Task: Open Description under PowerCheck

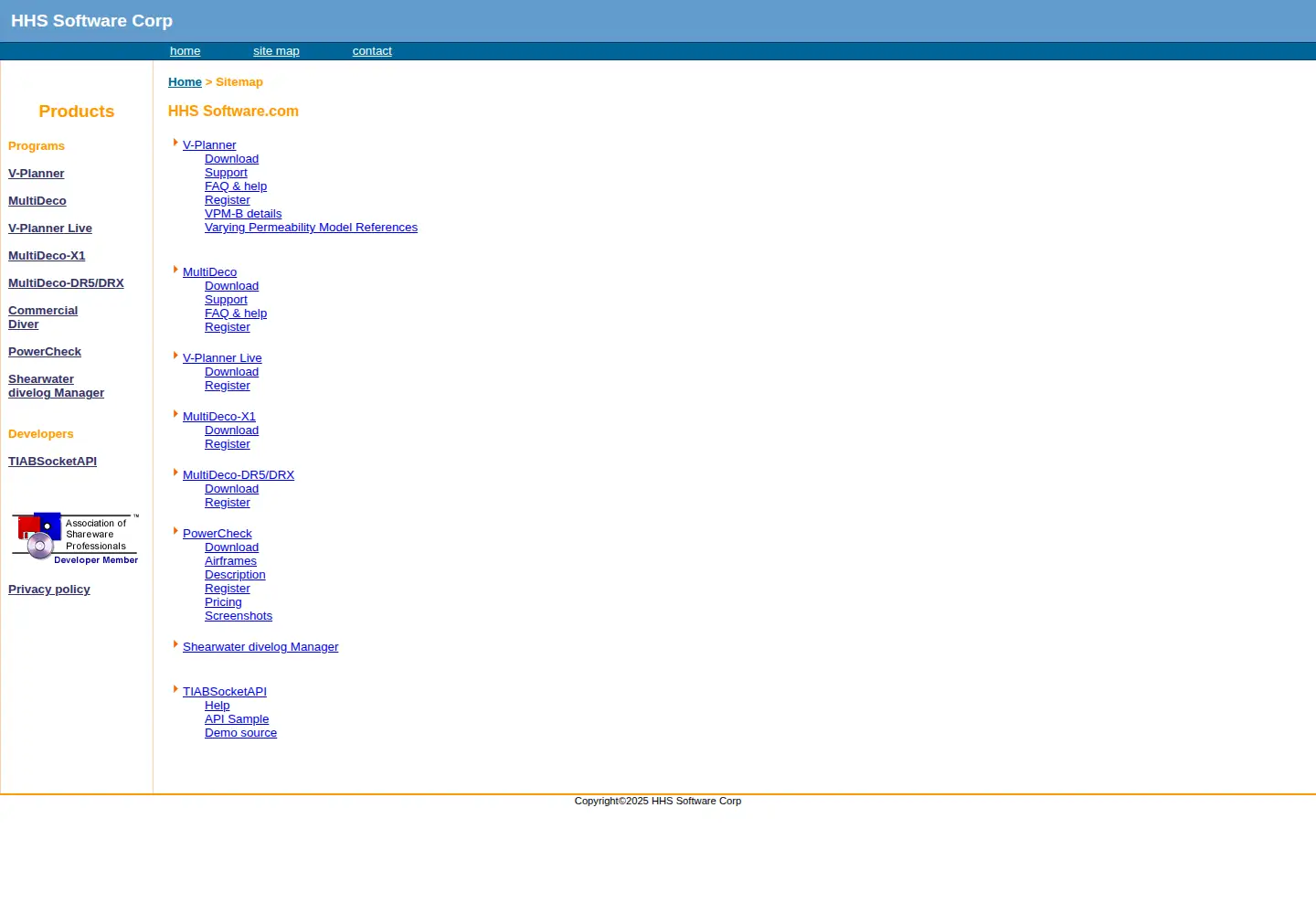Action: coord(235,575)
